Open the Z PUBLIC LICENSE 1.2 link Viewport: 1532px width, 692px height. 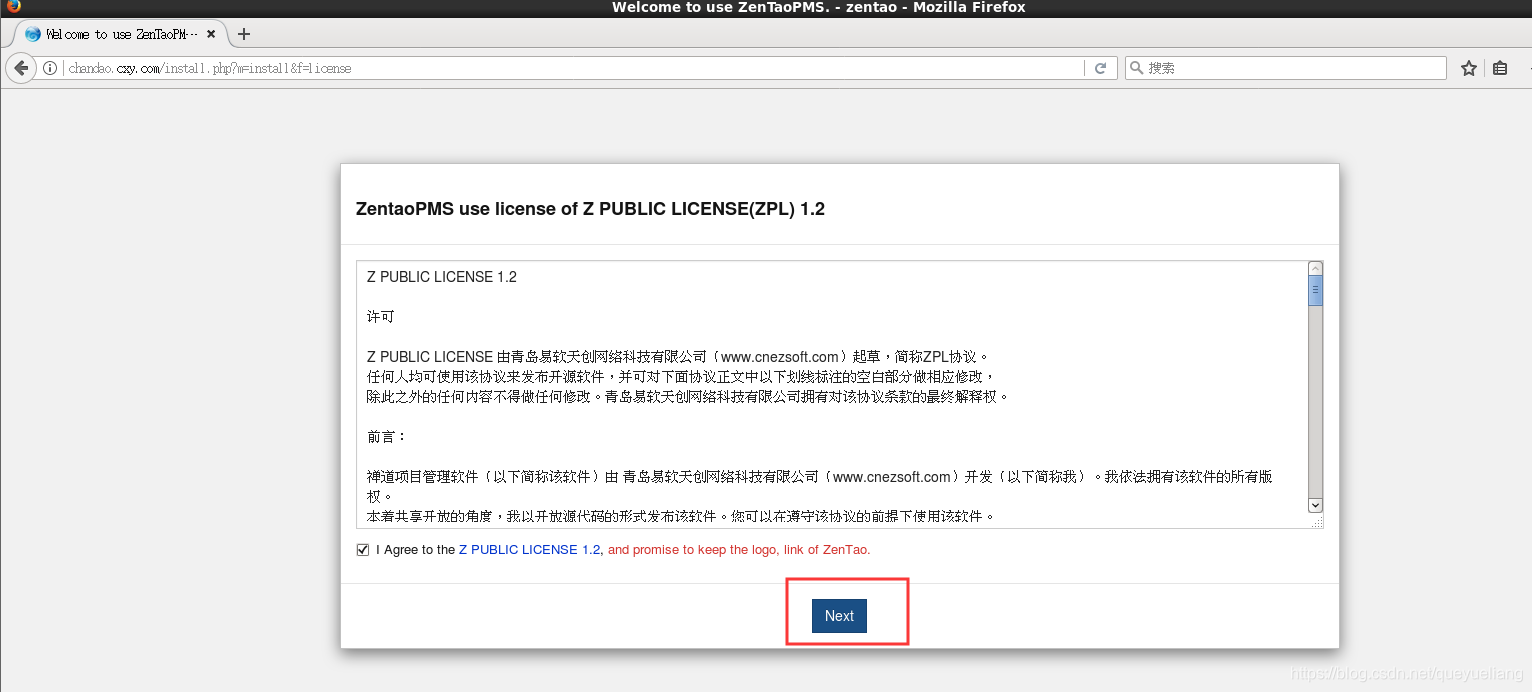(529, 550)
